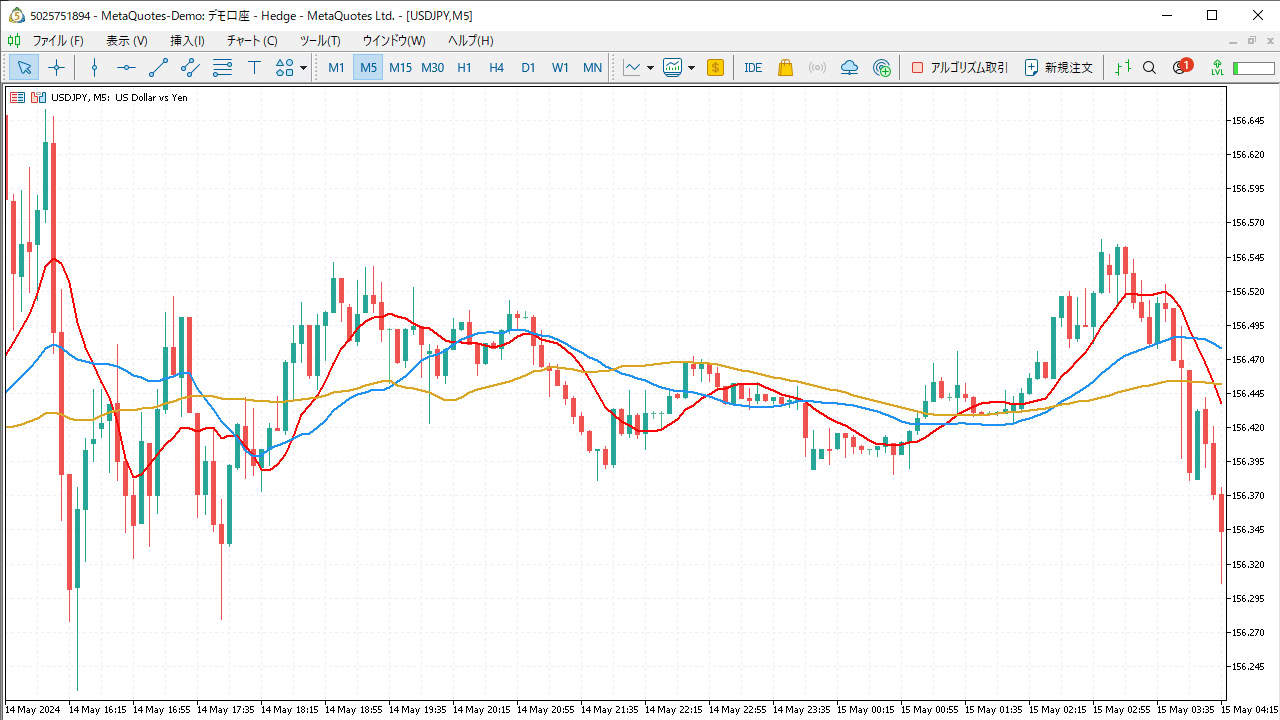Screen dimensions: 1280x720
Task: Switch chart to H4 timeframe
Action: 496,67
